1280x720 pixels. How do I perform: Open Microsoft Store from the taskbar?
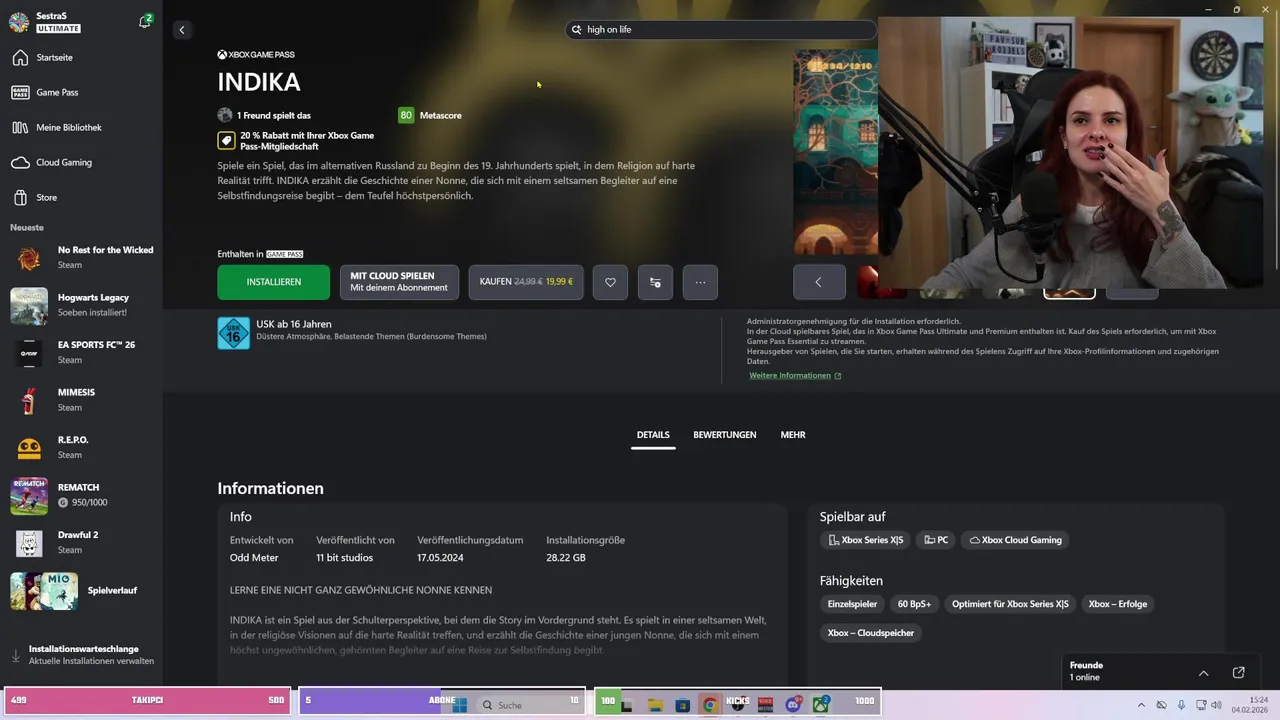(x=682, y=705)
